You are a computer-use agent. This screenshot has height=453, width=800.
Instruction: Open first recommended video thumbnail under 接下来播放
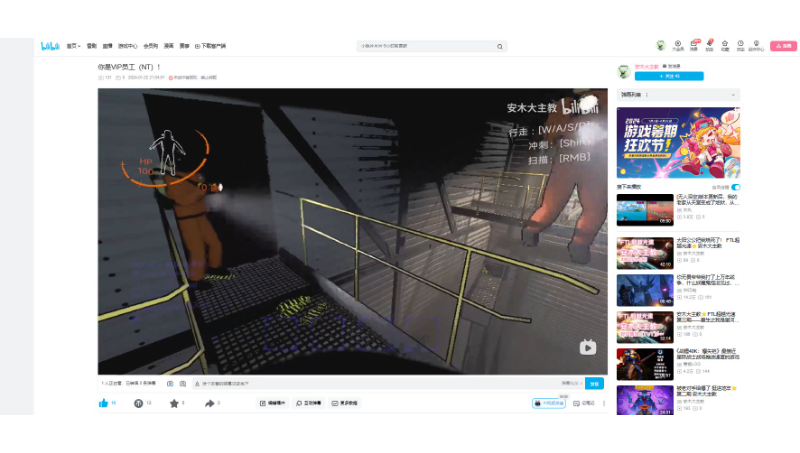pyautogui.click(x=645, y=210)
